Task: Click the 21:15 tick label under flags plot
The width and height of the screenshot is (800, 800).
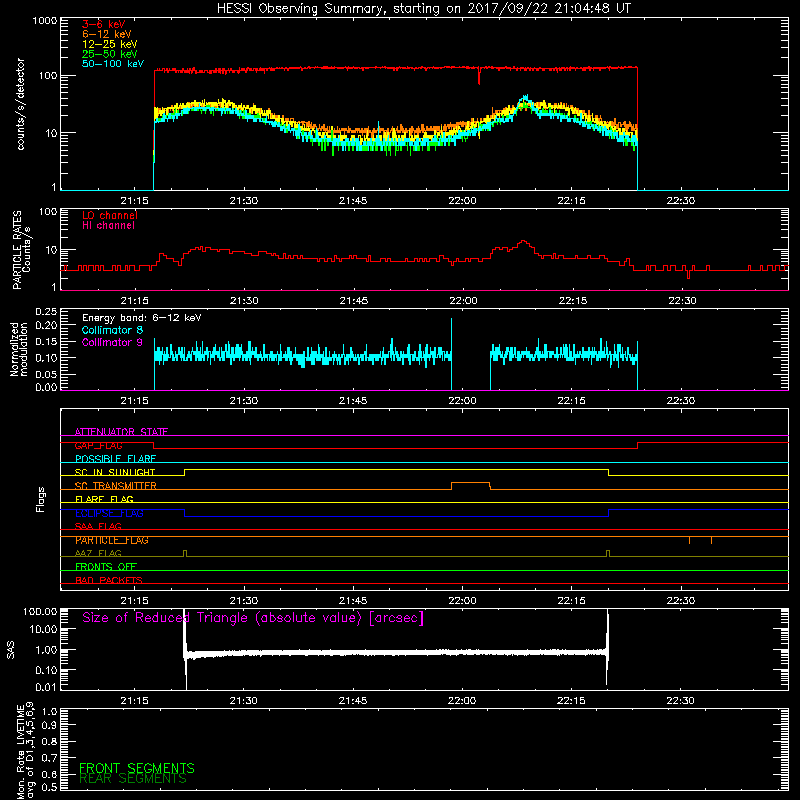Action: point(134,601)
